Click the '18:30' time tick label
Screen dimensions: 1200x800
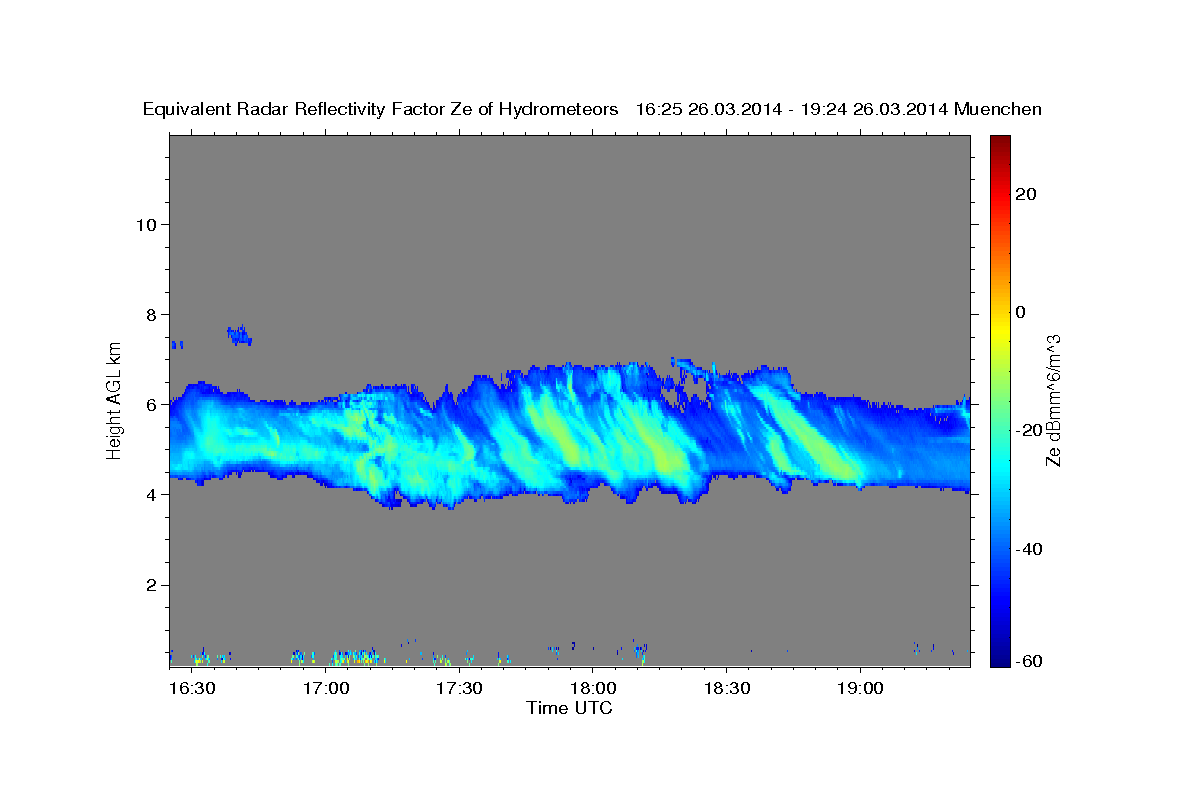tap(727, 688)
